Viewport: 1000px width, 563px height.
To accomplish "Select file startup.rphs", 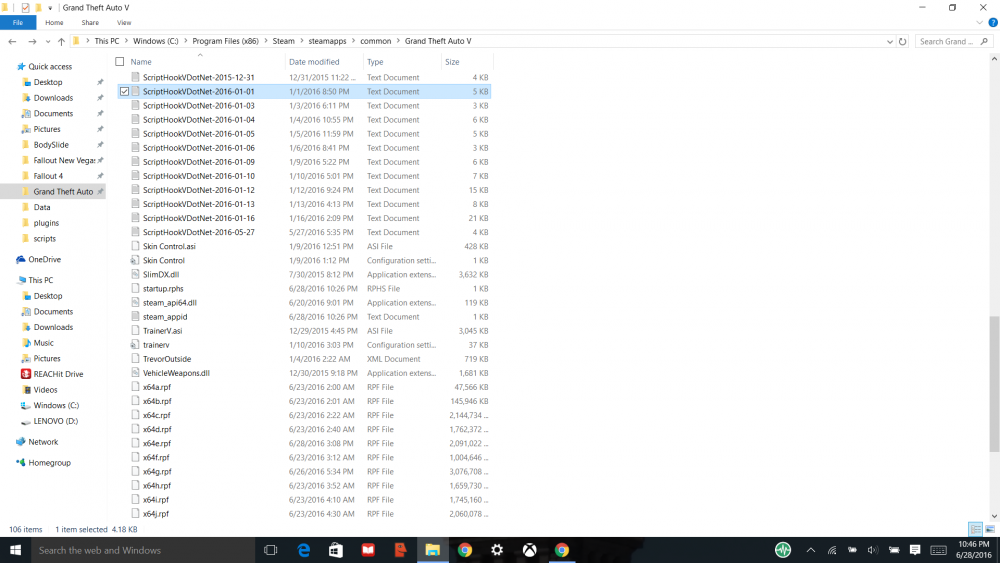I will (163, 289).
